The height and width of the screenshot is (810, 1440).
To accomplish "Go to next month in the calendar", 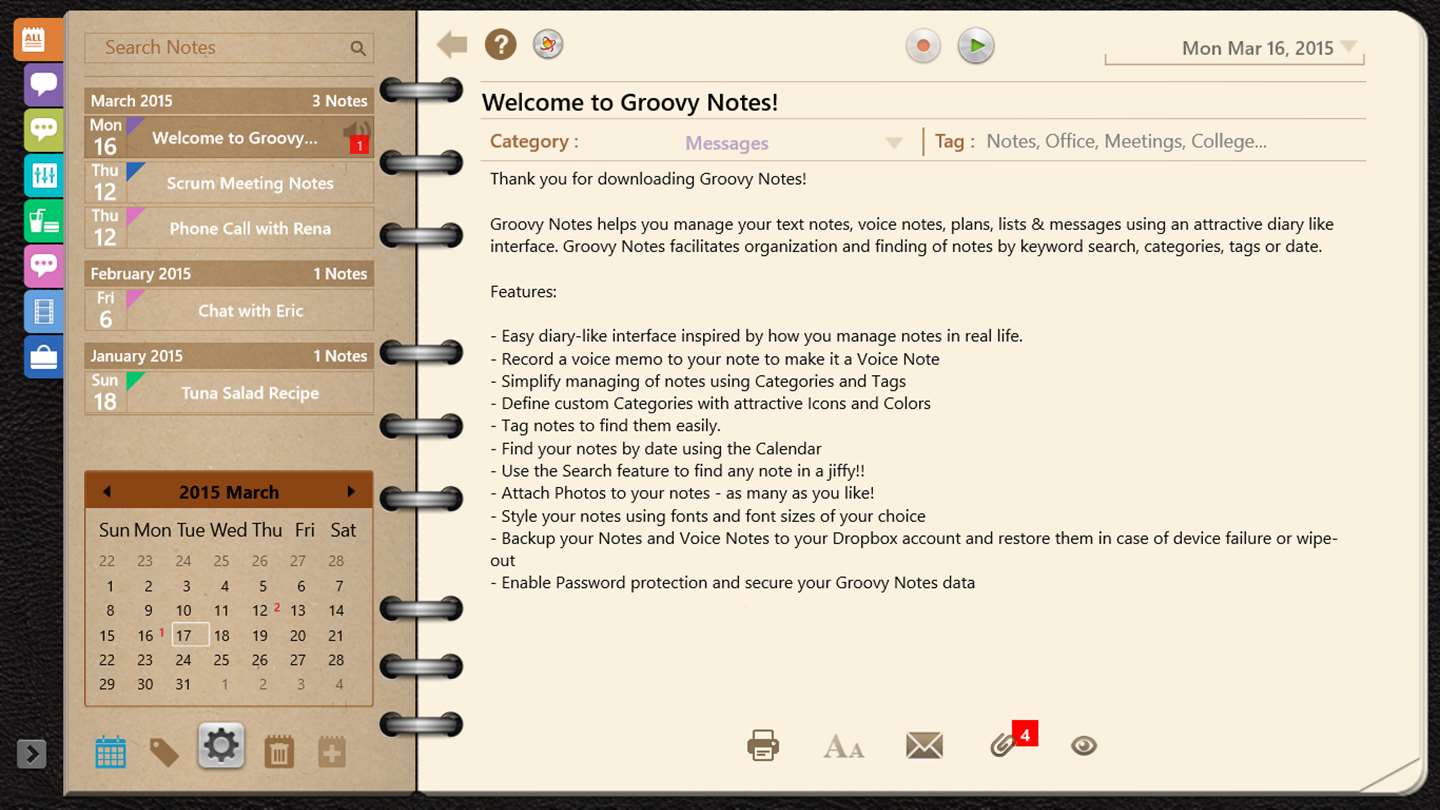I will (x=351, y=492).
